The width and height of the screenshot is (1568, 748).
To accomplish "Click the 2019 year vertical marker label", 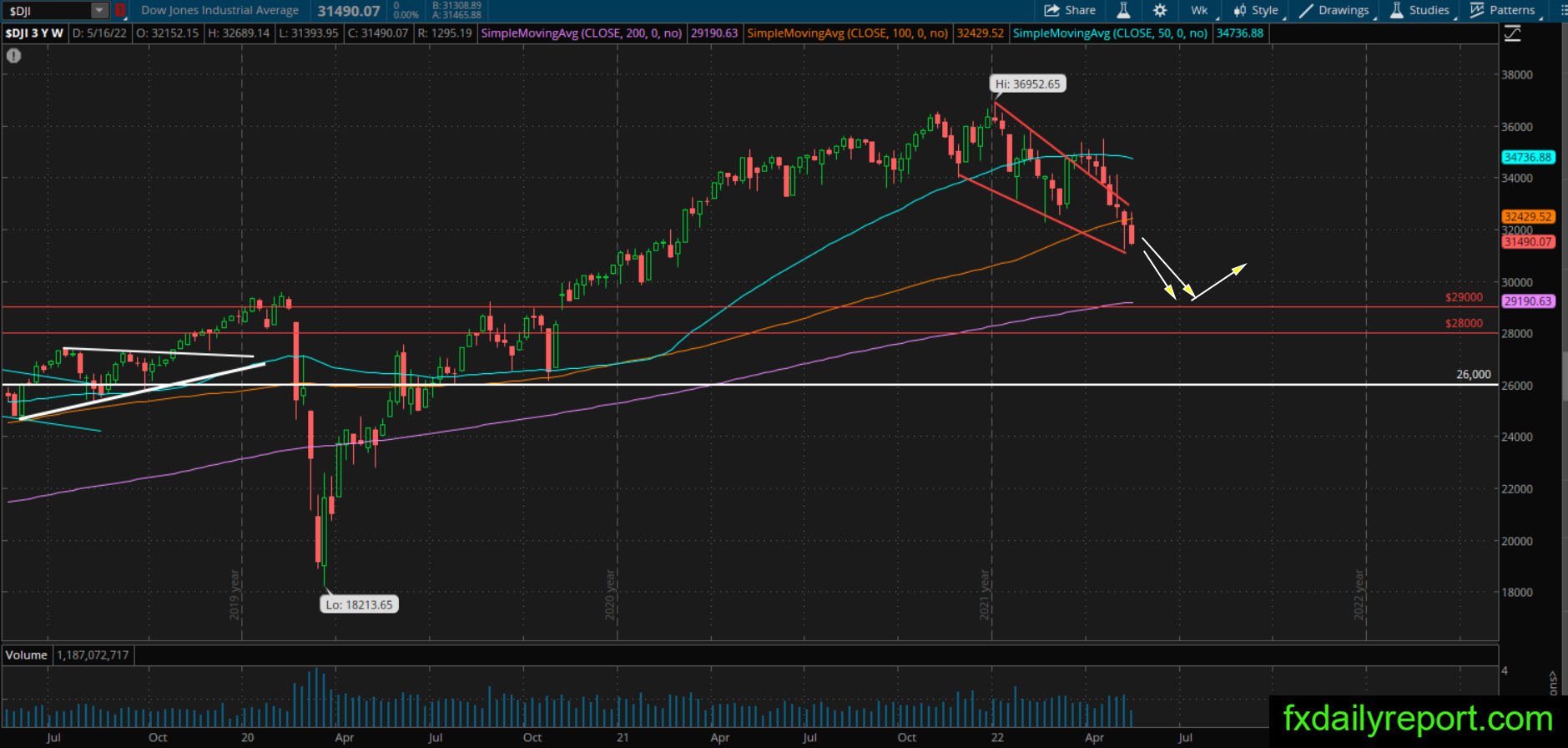I will (x=234, y=595).
